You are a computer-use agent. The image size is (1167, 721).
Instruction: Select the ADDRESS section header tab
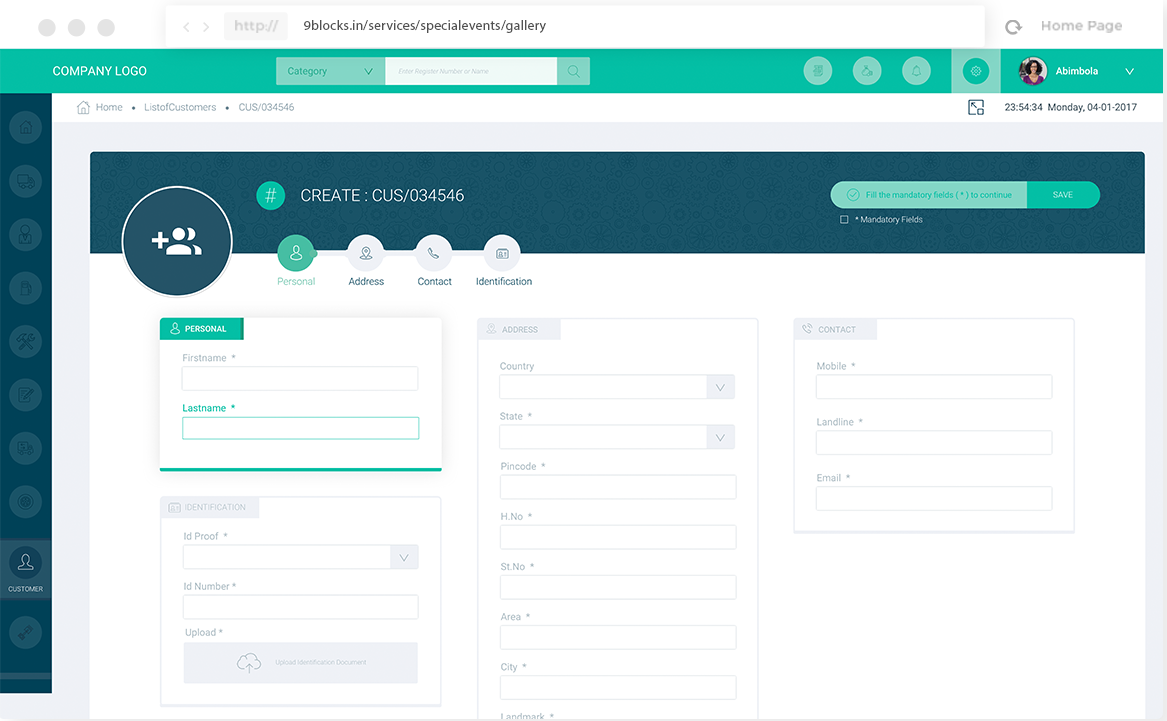[x=519, y=330]
